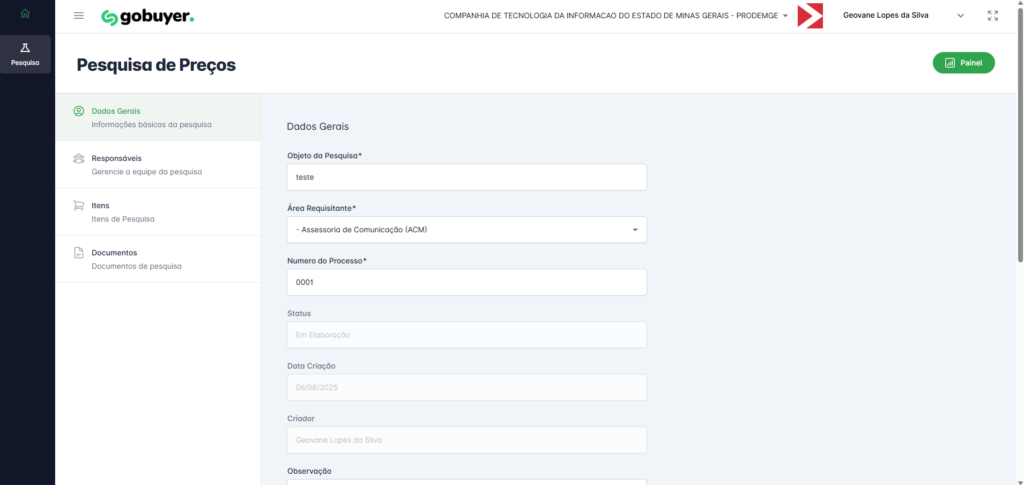Click the Documentos file icon
This screenshot has height=485, width=1024.
(79, 253)
